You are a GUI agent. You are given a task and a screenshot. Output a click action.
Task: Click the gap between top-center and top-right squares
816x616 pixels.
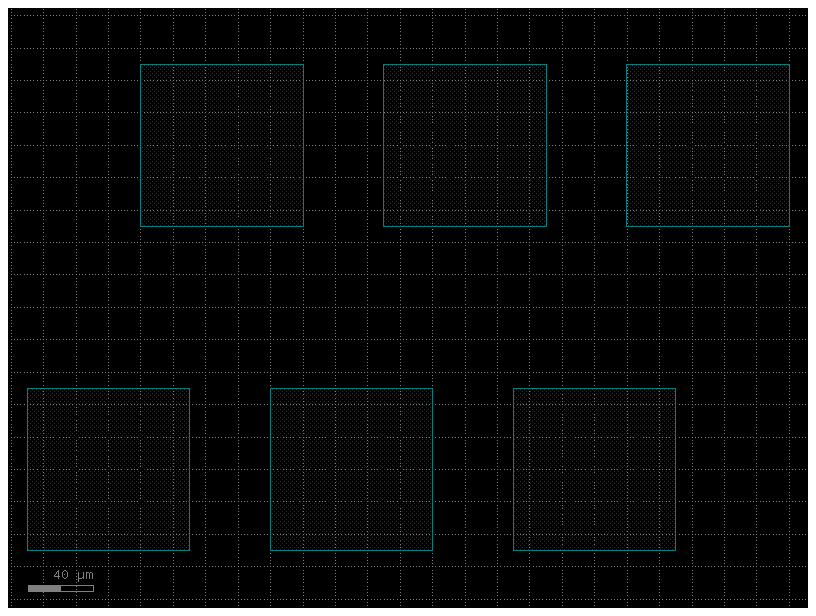coord(587,145)
